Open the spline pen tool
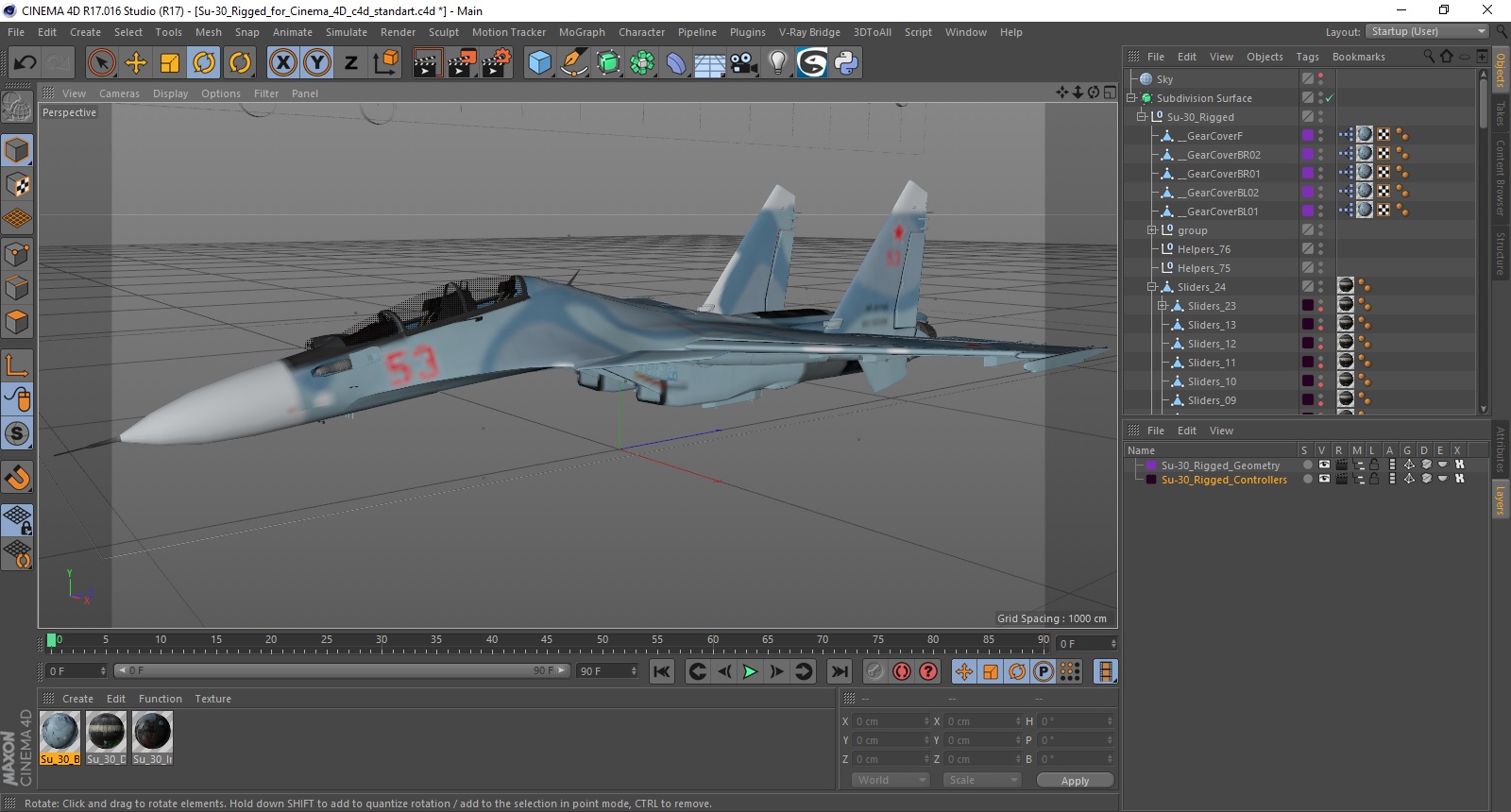The image size is (1511, 812). (x=574, y=63)
